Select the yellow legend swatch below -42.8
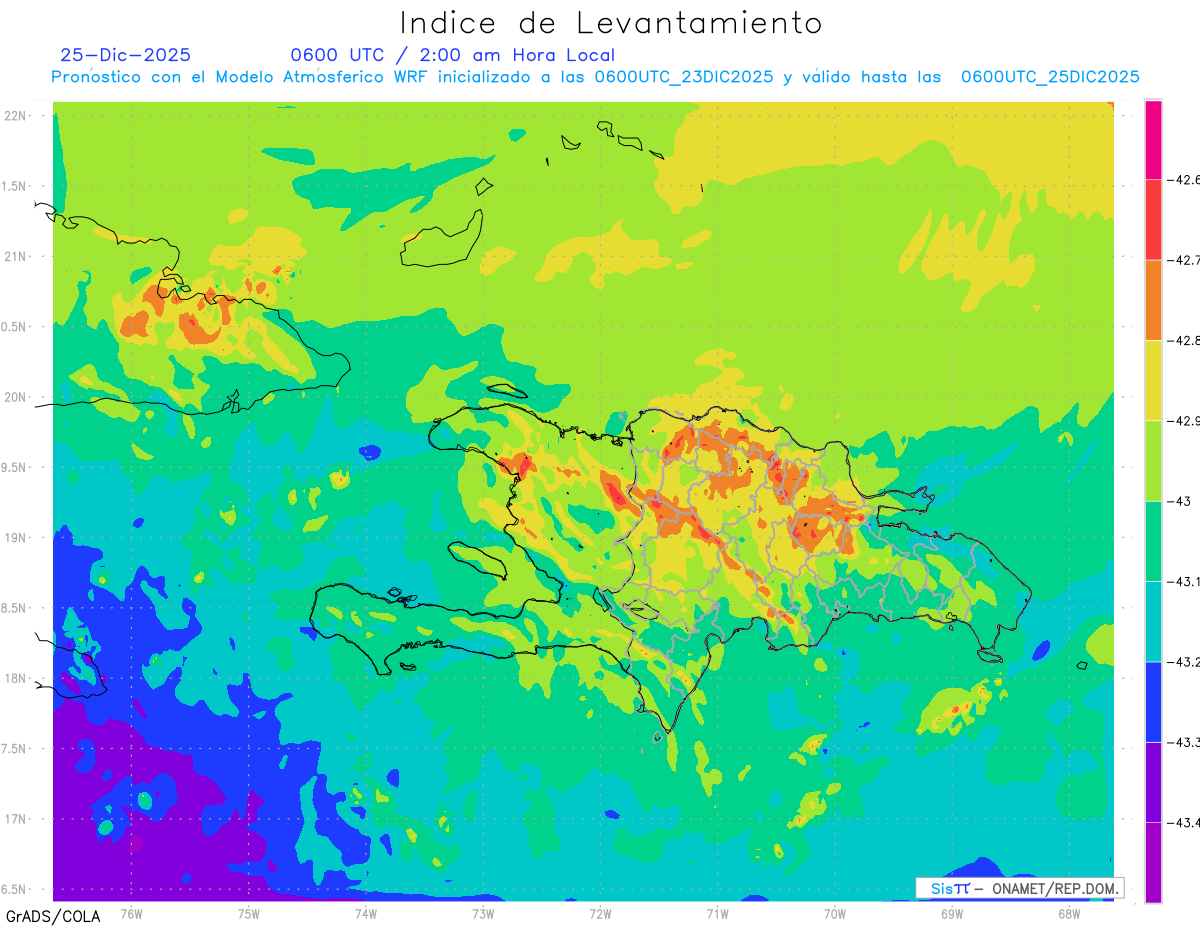 click(x=1153, y=381)
